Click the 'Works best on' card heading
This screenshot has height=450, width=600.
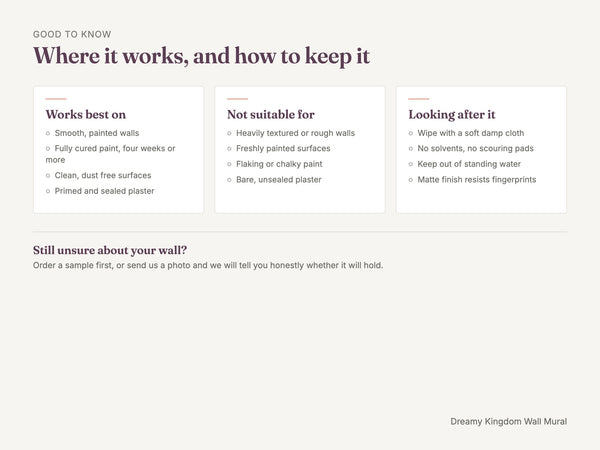[86, 114]
